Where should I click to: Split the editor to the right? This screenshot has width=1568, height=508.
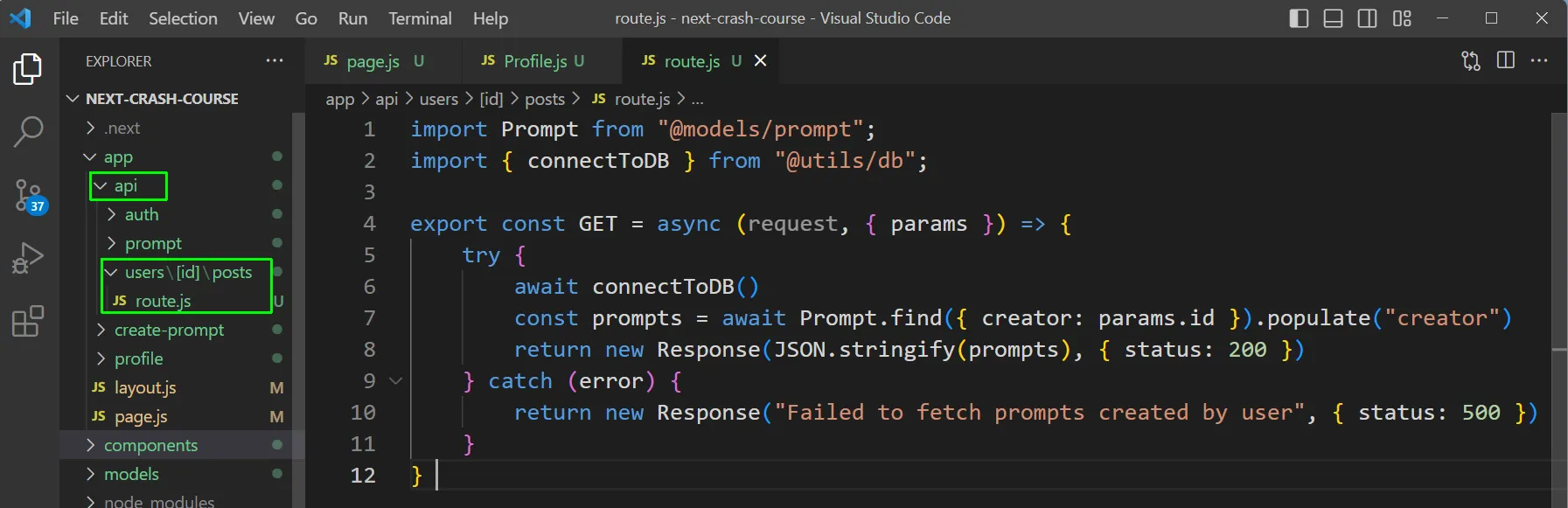1506,60
